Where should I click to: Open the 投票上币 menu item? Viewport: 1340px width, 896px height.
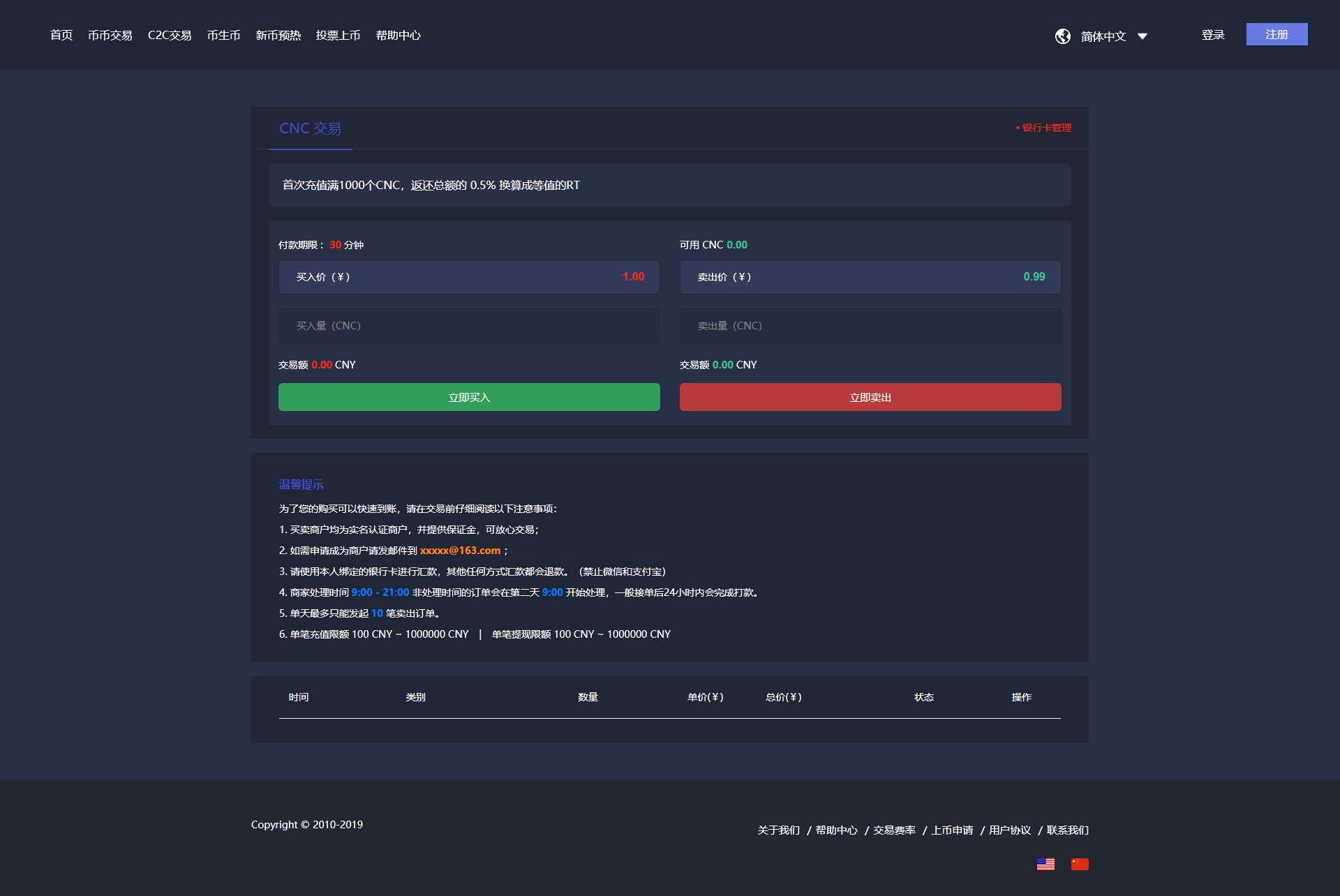[x=338, y=35]
